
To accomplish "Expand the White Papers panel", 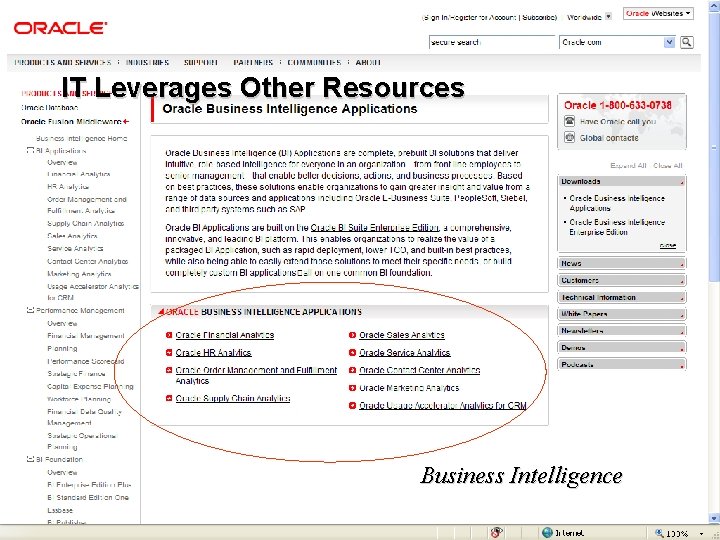I will point(622,314).
